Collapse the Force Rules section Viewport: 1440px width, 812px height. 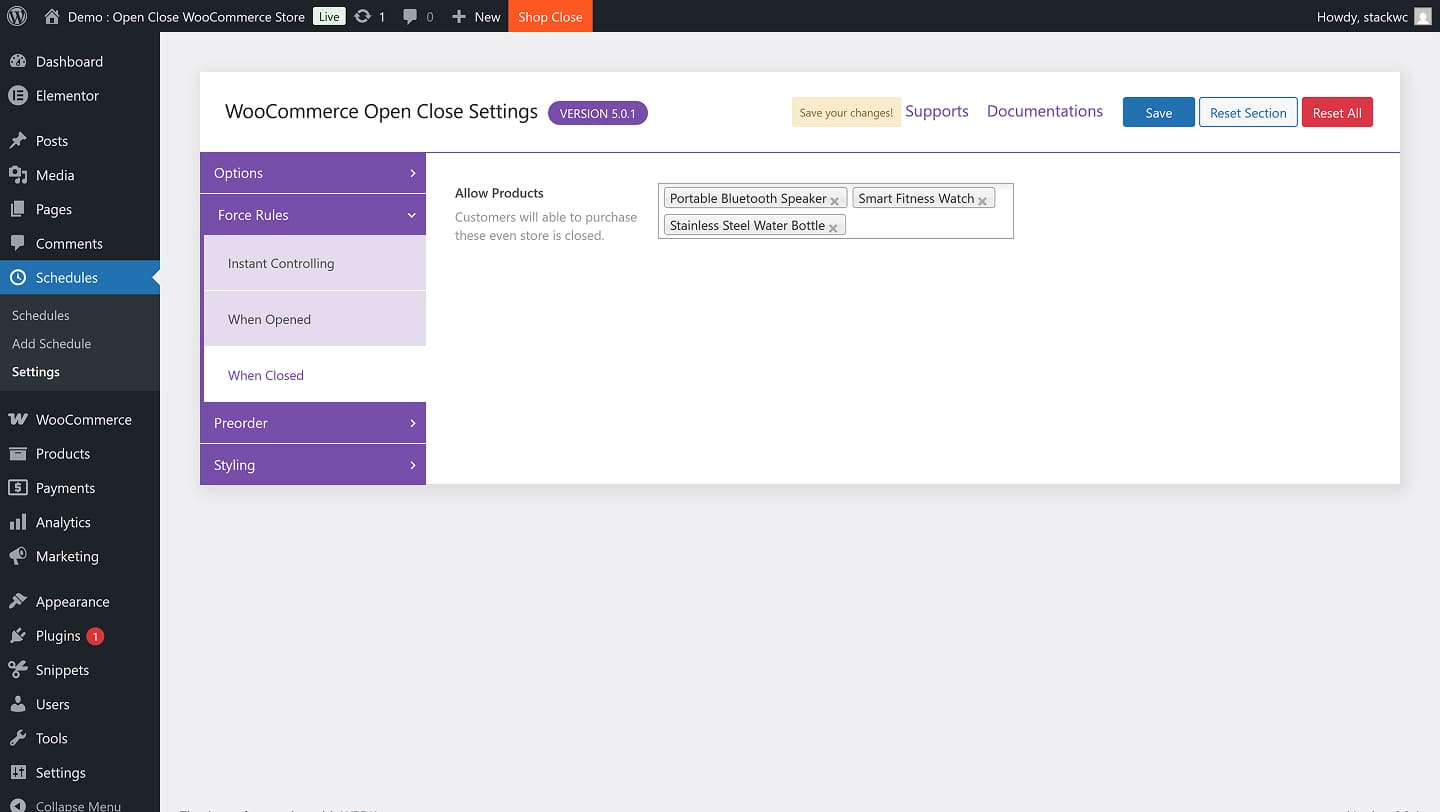point(315,215)
